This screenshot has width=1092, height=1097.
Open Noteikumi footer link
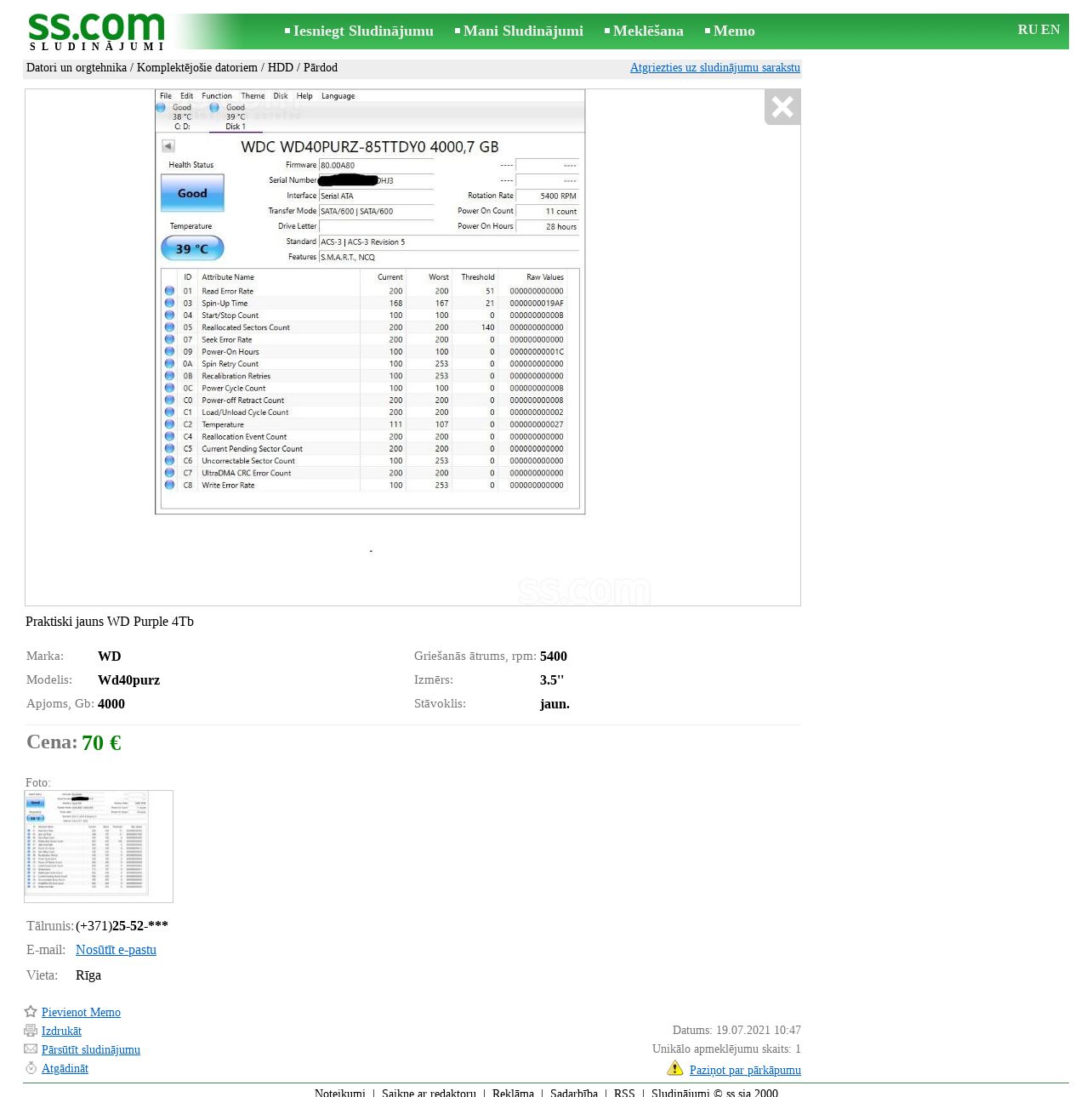pyautogui.click(x=340, y=1093)
